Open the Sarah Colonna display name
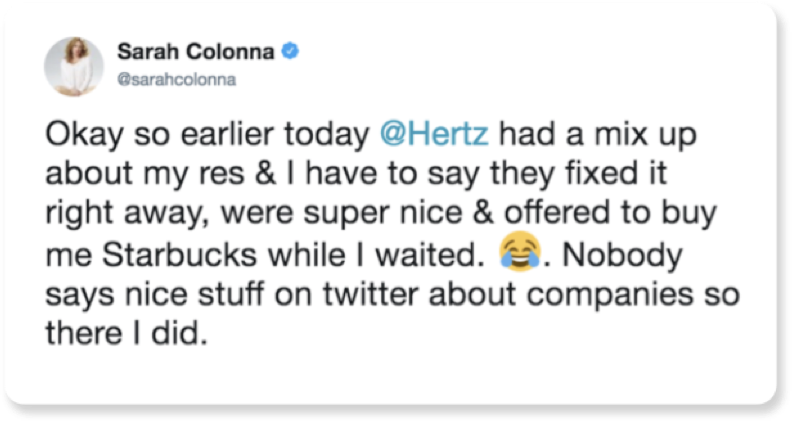792x422 pixels. tap(195, 52)
